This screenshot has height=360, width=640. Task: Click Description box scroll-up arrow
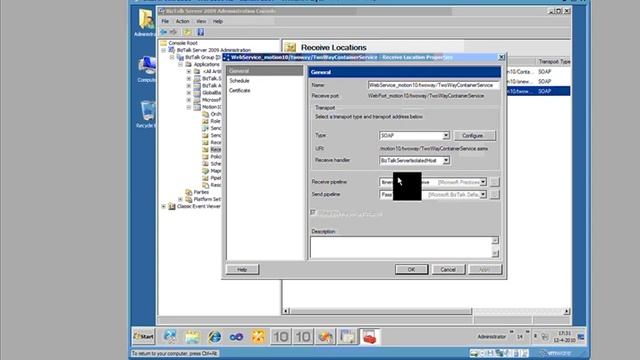click(x=495, y=240)
